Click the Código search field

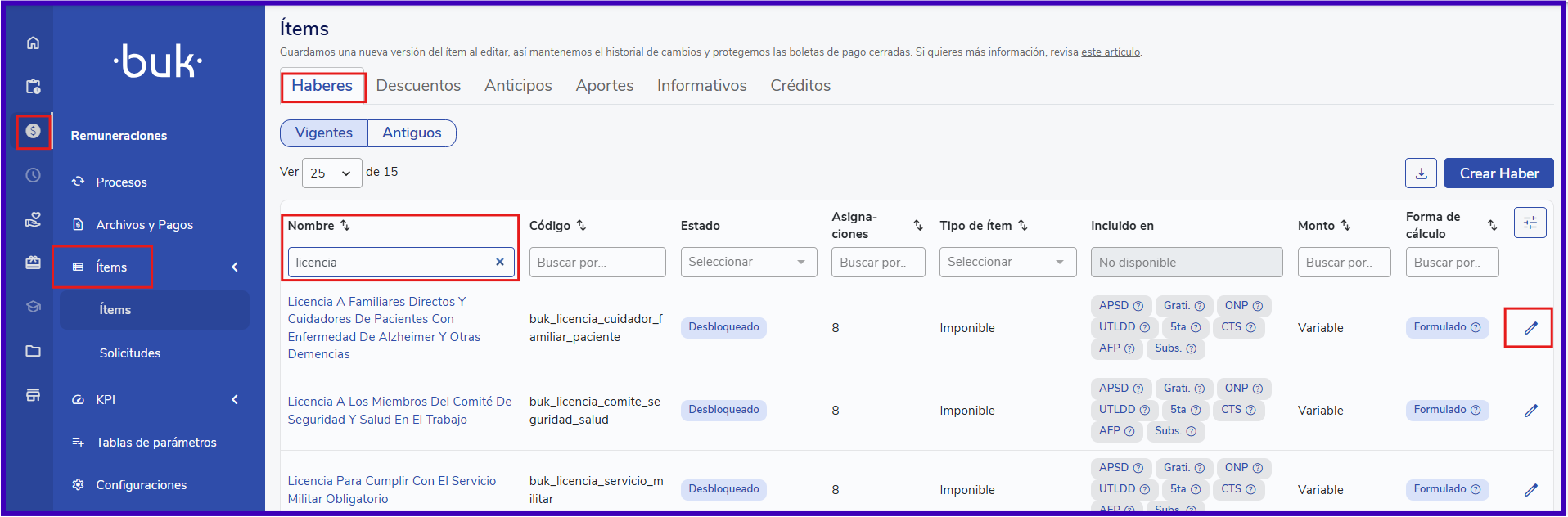pyautogui.click(x=597, y=263)
